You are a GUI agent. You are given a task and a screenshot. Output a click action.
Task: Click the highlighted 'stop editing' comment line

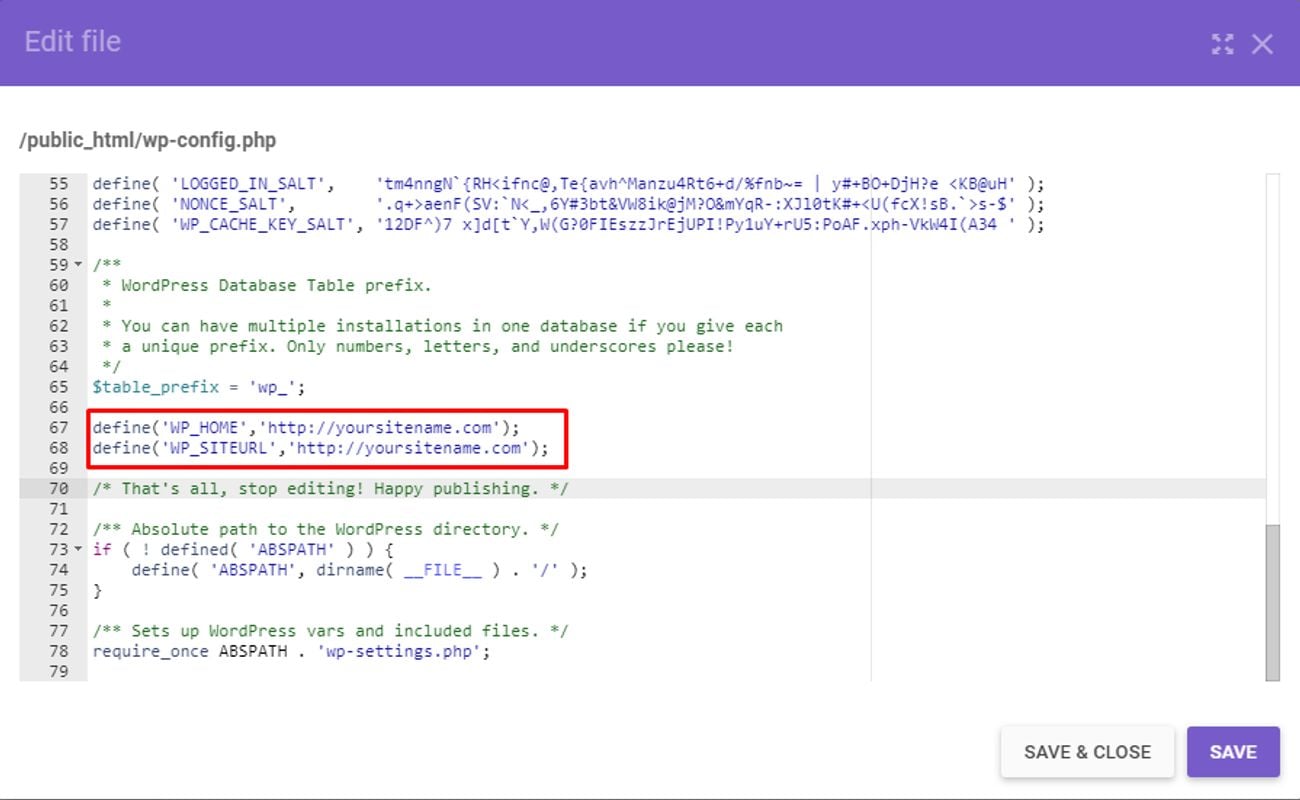click(x=330, y=488)
